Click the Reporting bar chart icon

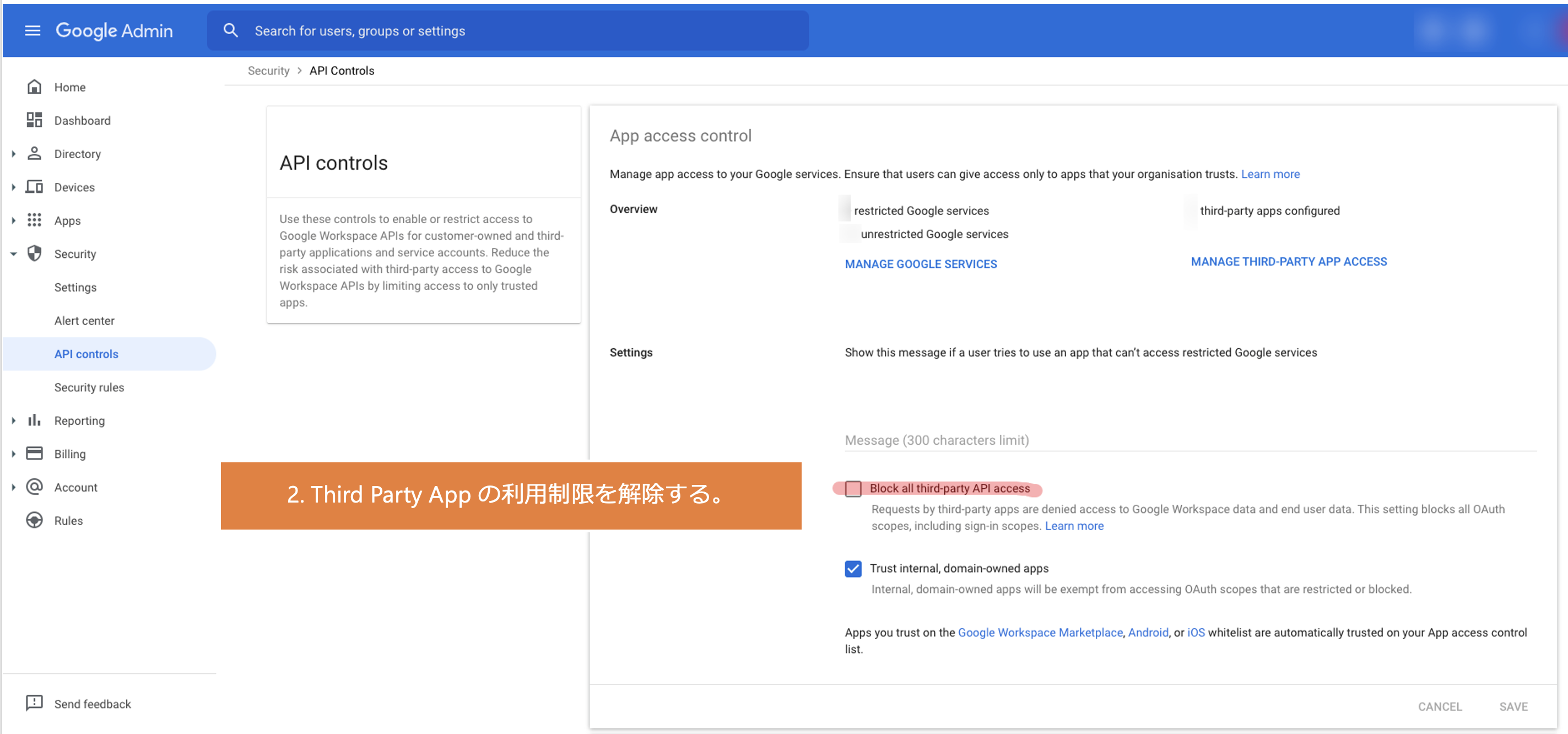[34, 420]
